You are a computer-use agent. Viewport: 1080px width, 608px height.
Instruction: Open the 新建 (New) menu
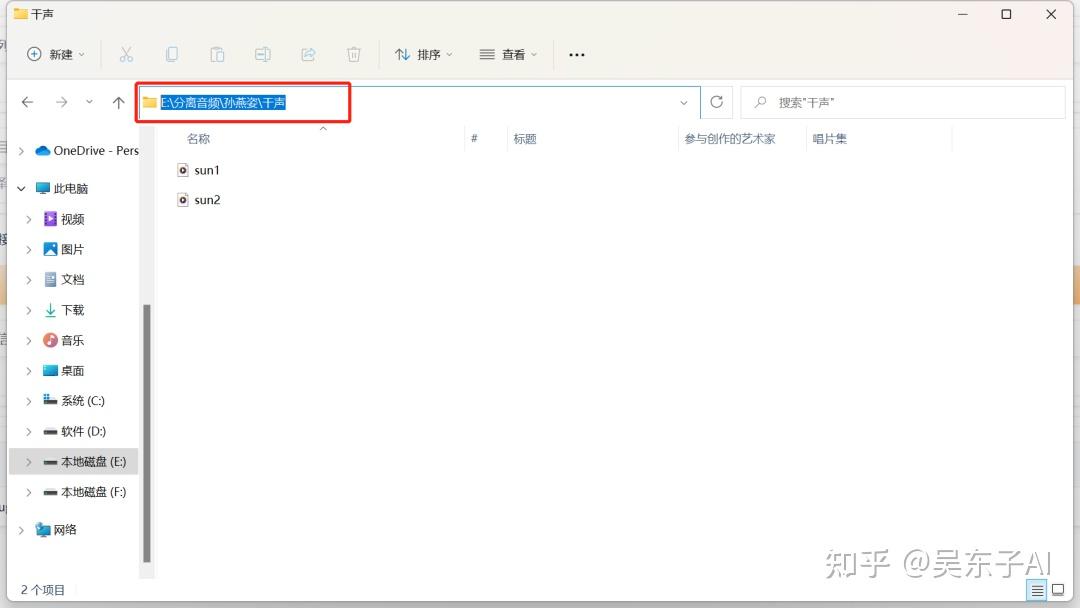pyautogui.click(x=56, y=54)
